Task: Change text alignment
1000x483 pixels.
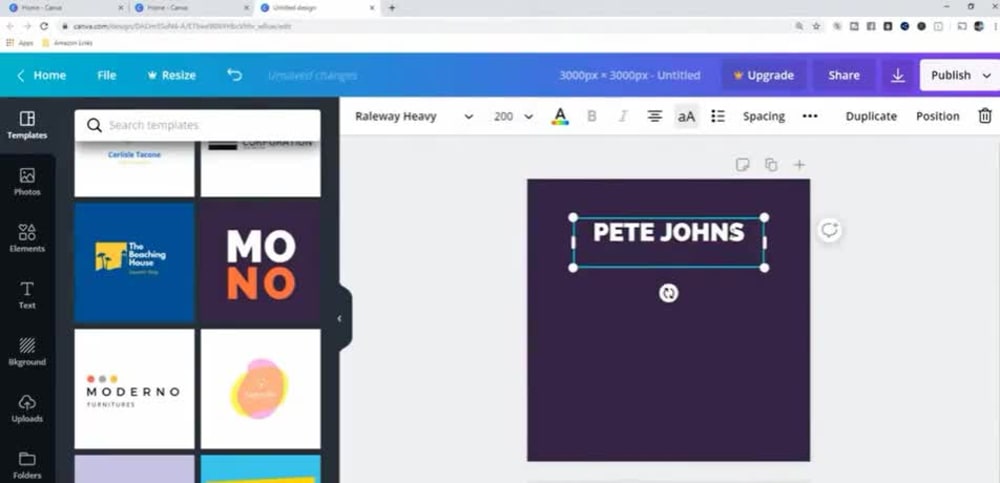Action: coord(654,116)
